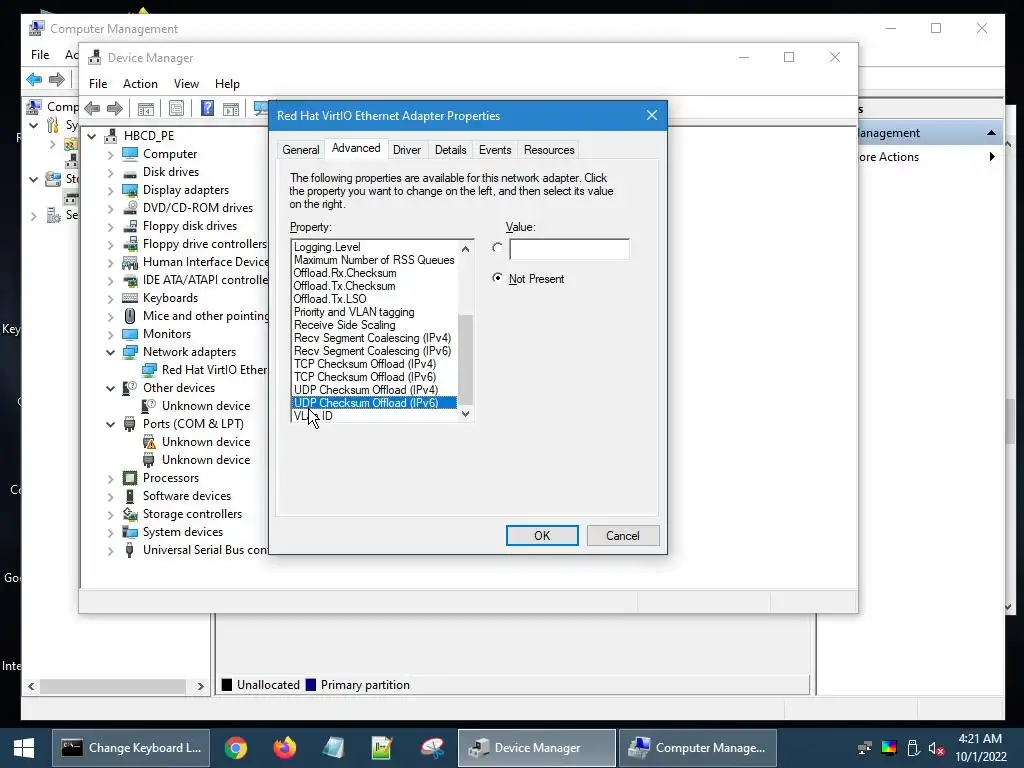The image size is (1024, 768).
Task: Switch to the Events tab
Action: pyautogui.click(x=495, y=150)
